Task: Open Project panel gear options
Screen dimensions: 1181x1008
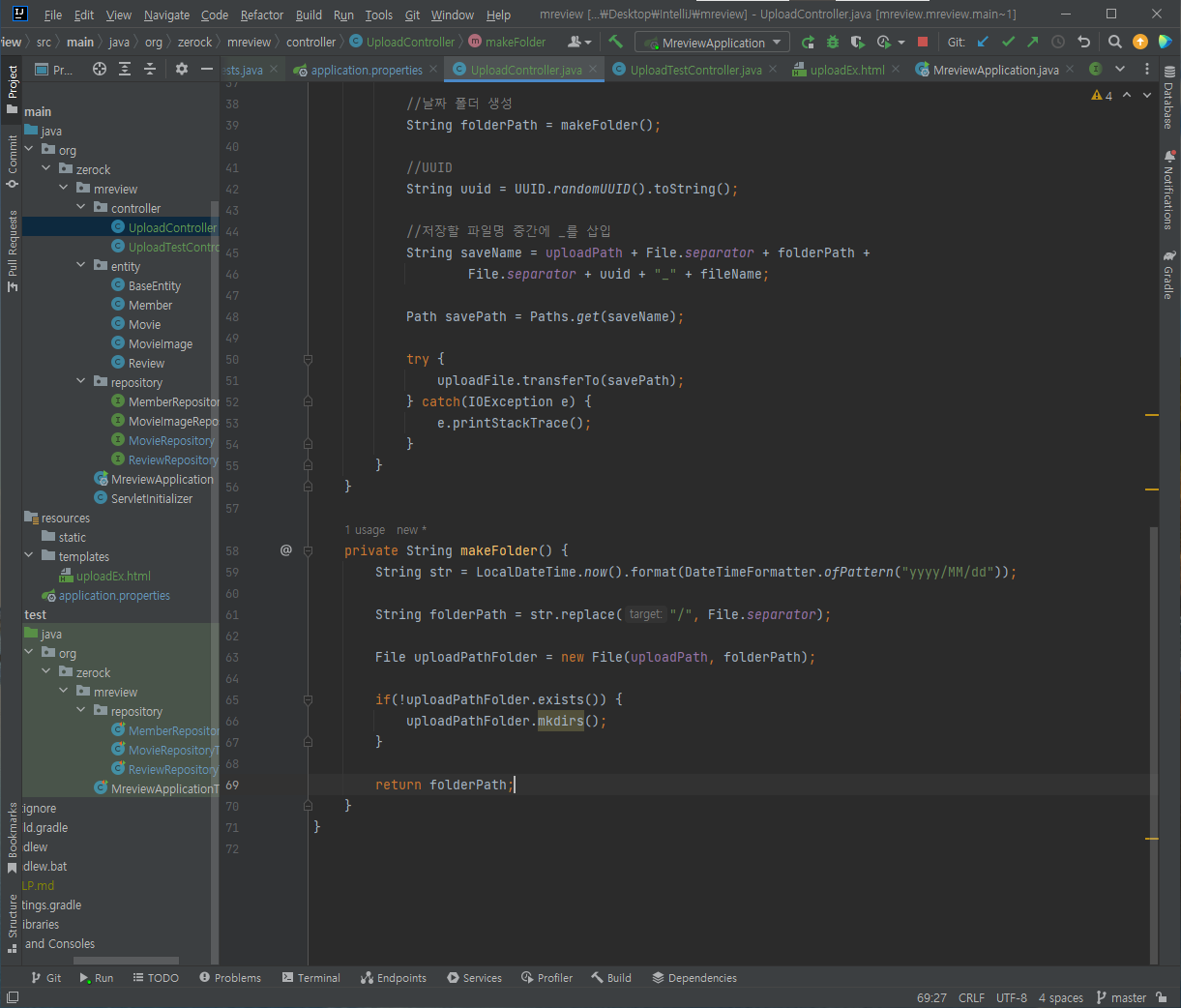Action: [182, 69]
